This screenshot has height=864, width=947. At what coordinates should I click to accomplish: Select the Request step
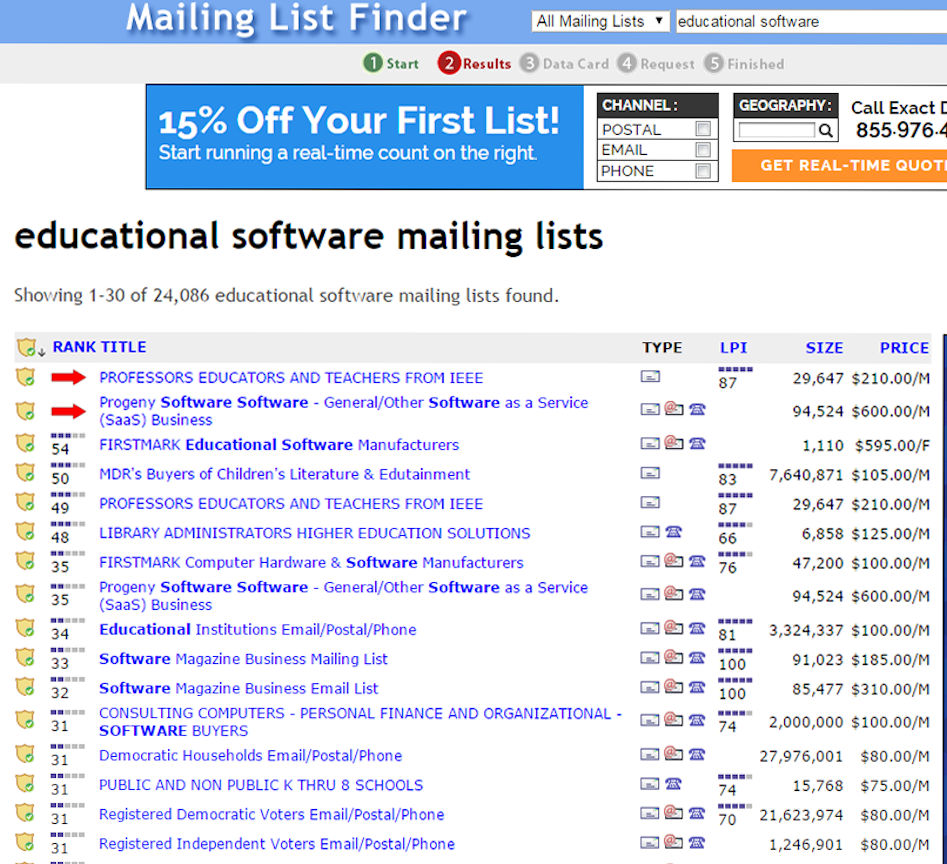[x=656, y=63]
